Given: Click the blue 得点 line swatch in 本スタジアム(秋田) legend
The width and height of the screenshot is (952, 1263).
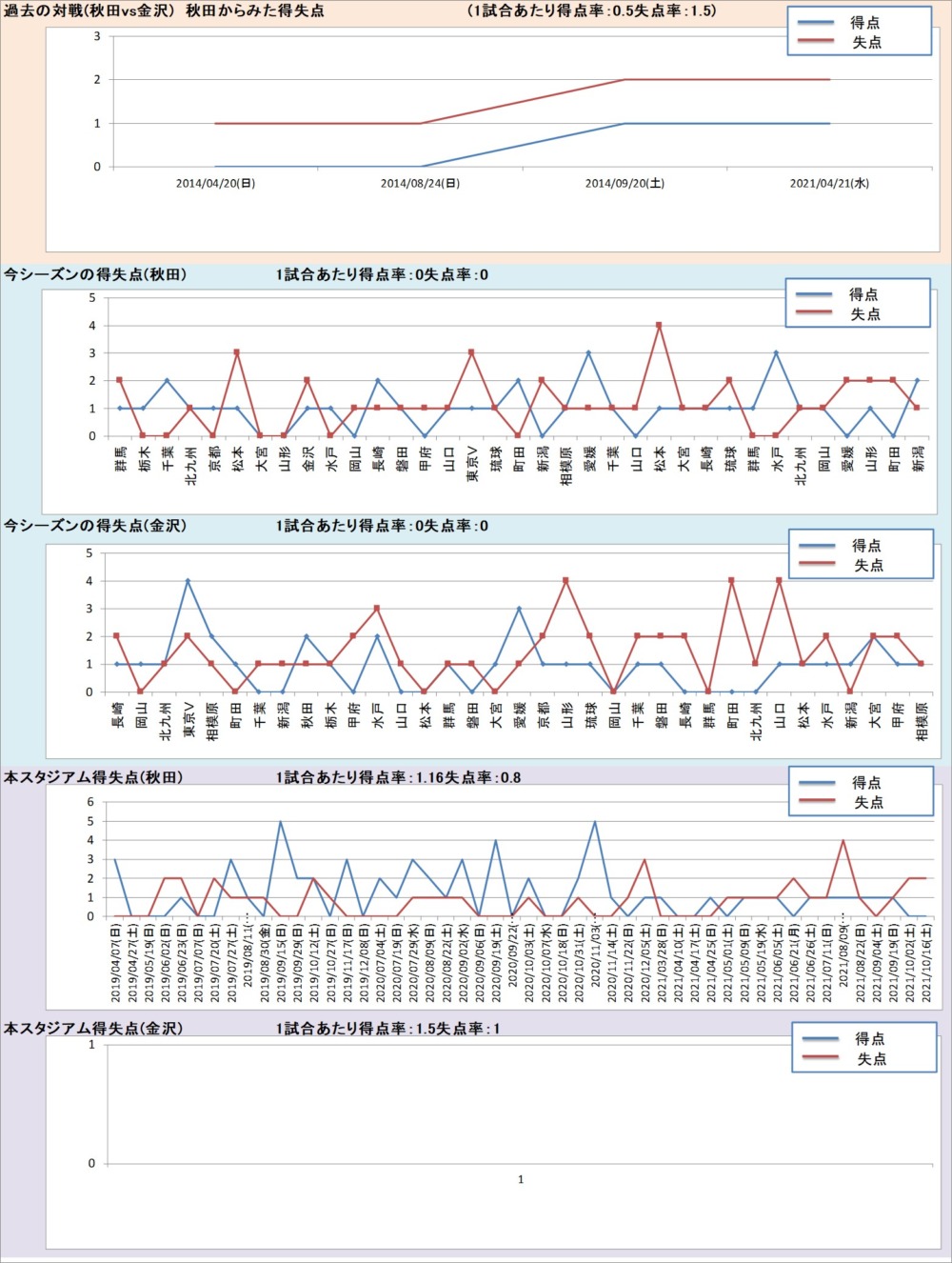Looking at the screenshot, I should (817, 783).
